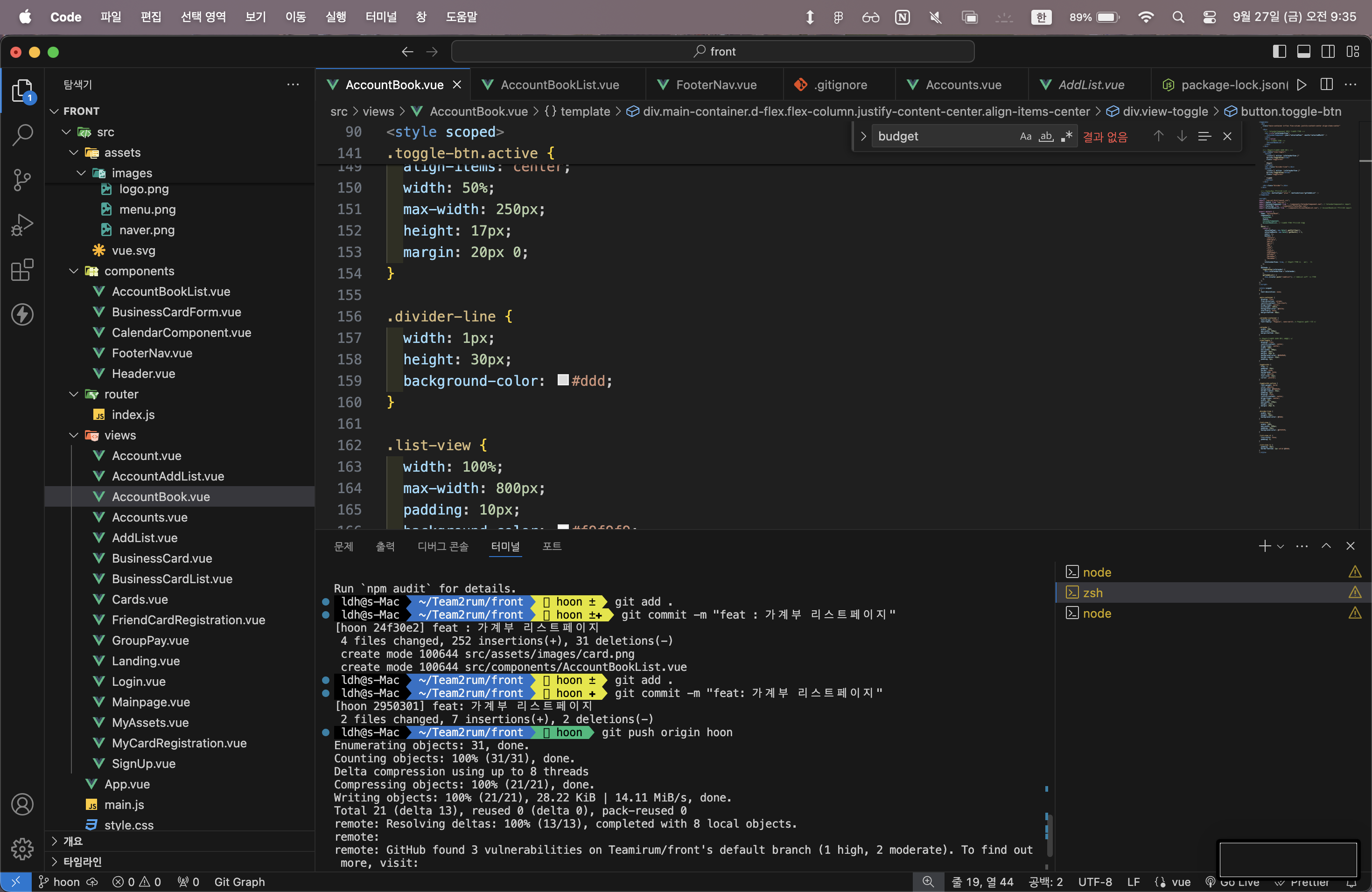
Task: Open the Extensions view icon
Action: click(22, 270)
